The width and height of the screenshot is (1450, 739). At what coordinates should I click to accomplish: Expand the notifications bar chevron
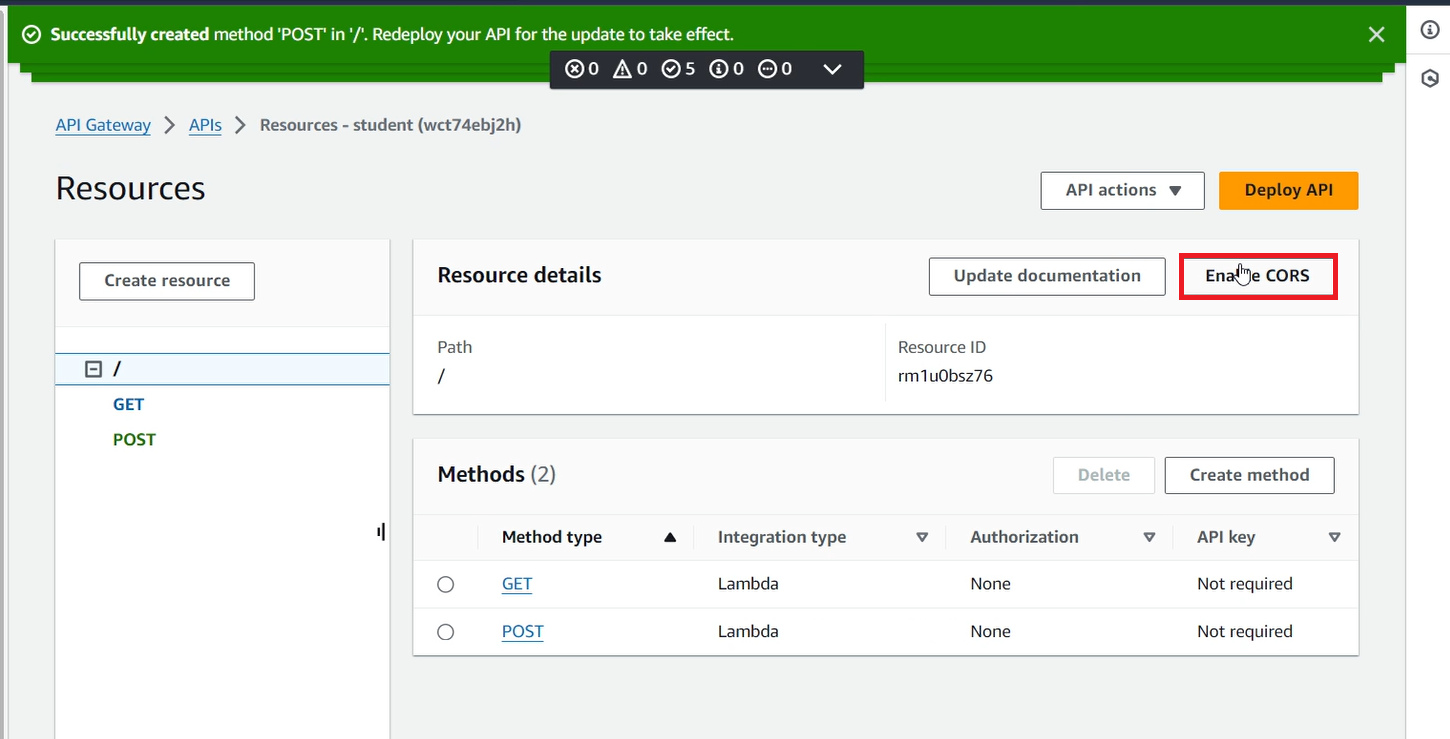point(832,69)
